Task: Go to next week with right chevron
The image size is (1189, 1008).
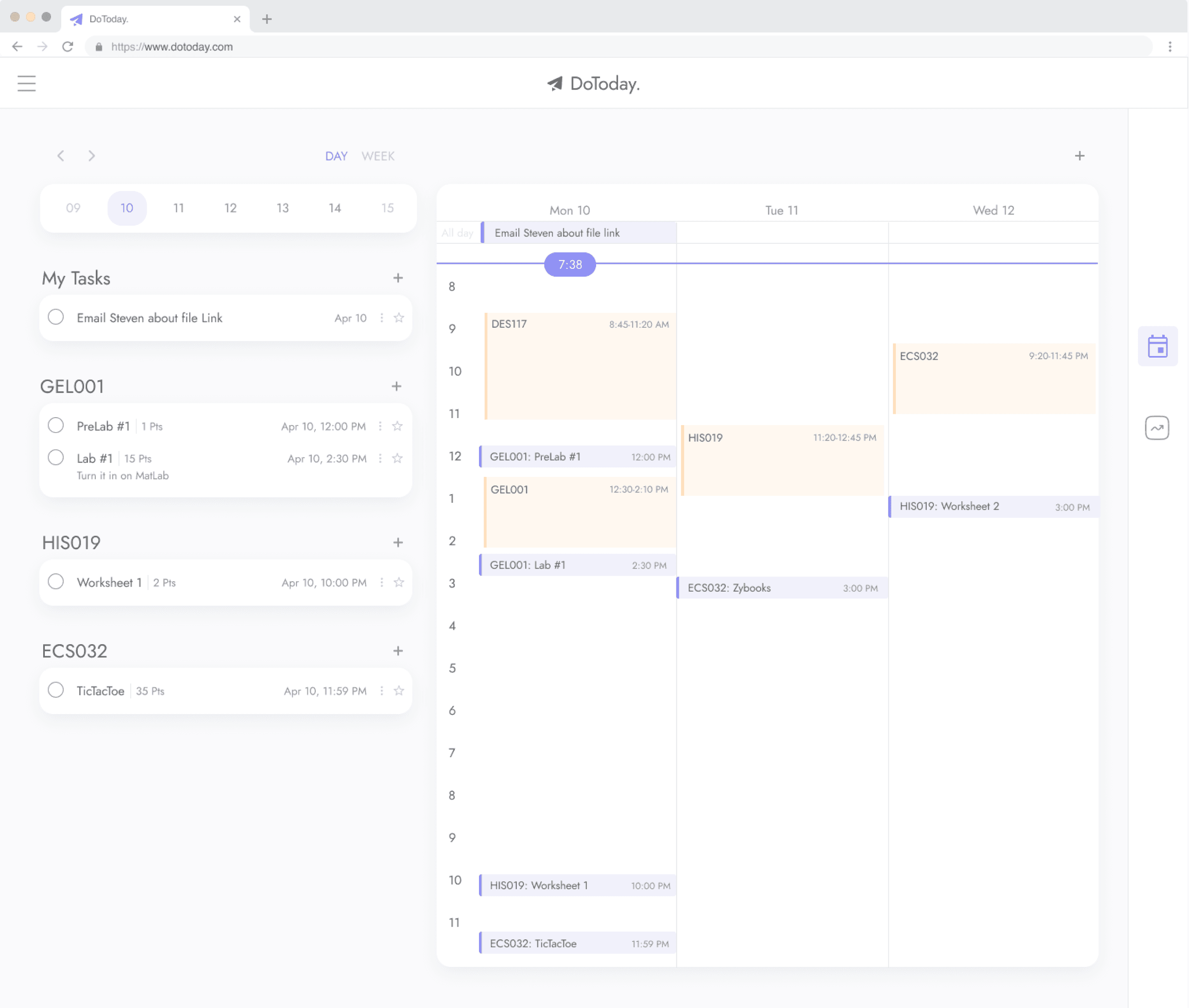Action: point(91,155)
